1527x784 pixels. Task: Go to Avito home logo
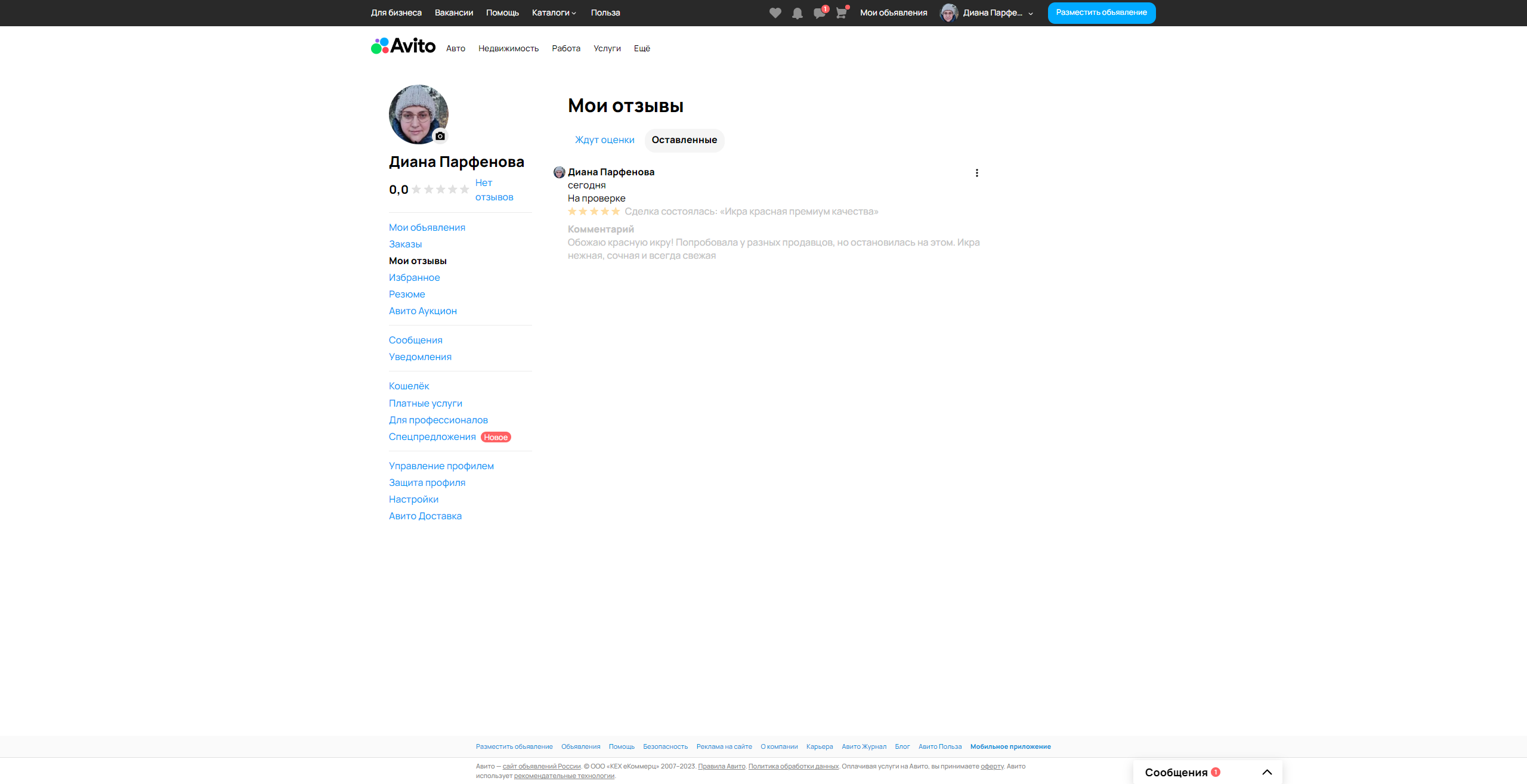point(403,46)
